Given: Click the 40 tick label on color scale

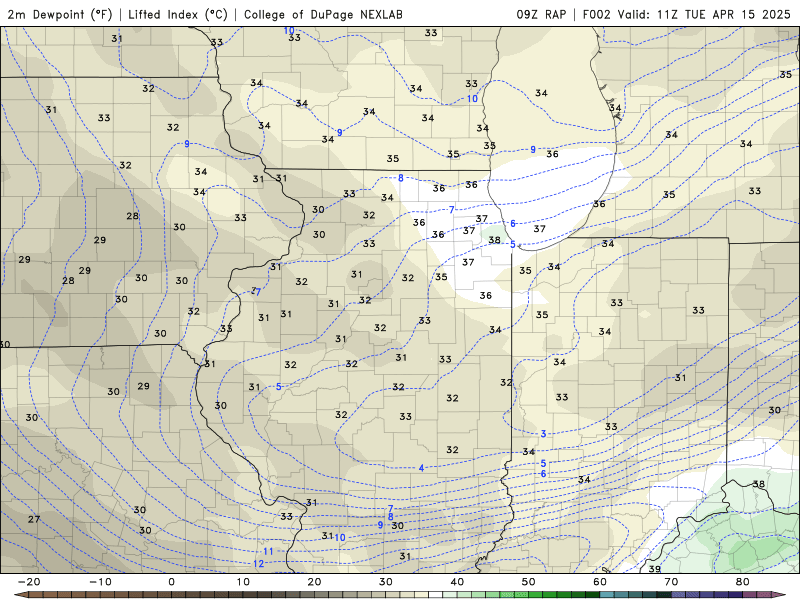Looking at the screenshot, I should 457,582.
